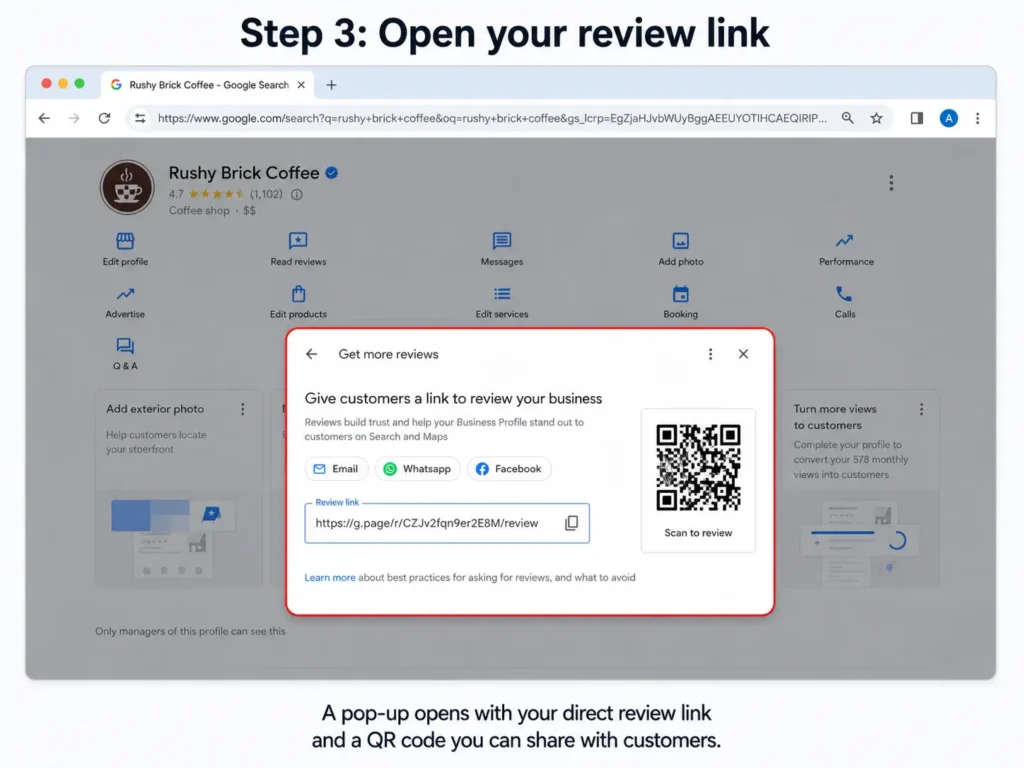The image size is (1024, 768).
Task: Close the Get more reviews dialog
Action: click(x=743, y=354)
